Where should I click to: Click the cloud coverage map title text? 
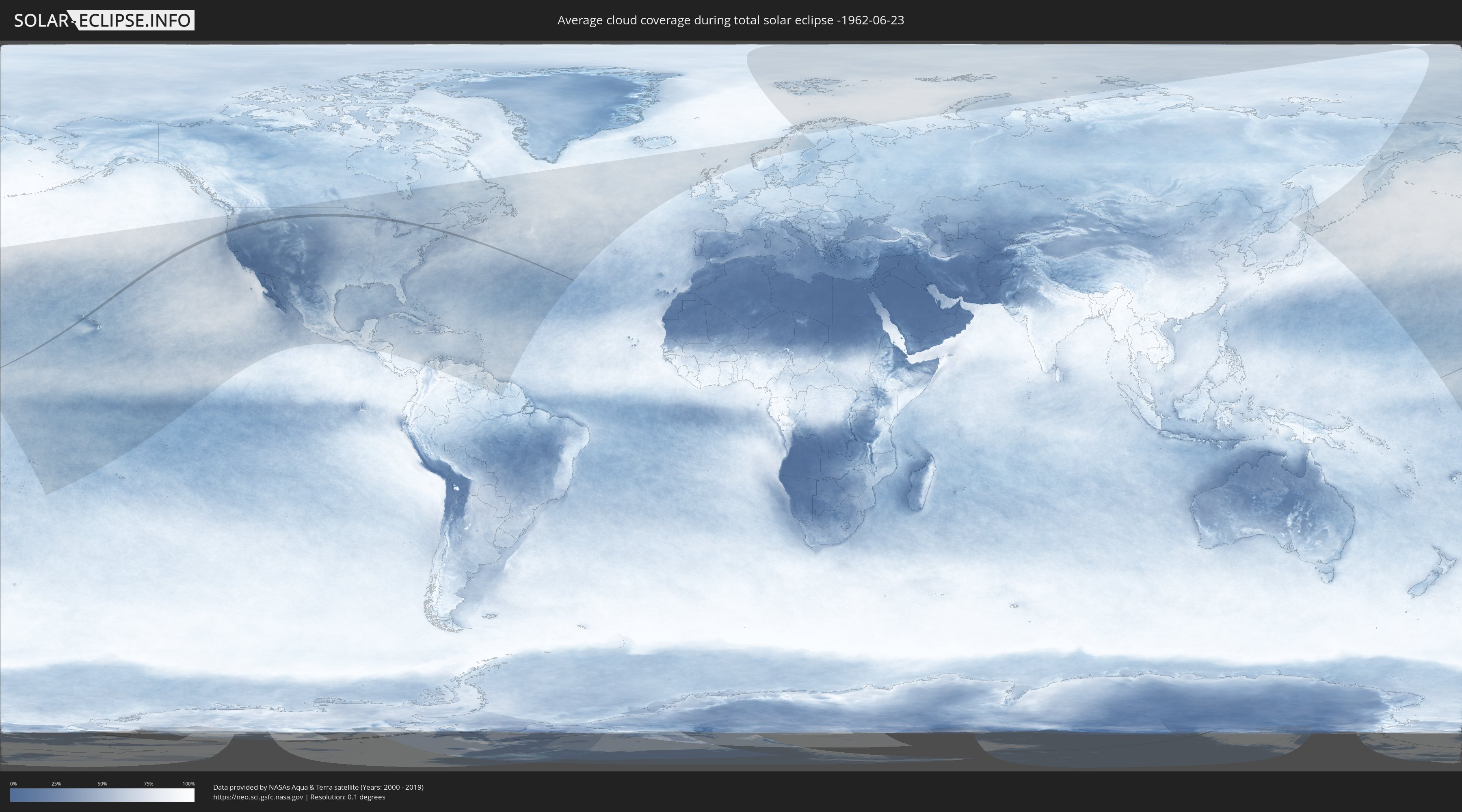tap(731, 20)
